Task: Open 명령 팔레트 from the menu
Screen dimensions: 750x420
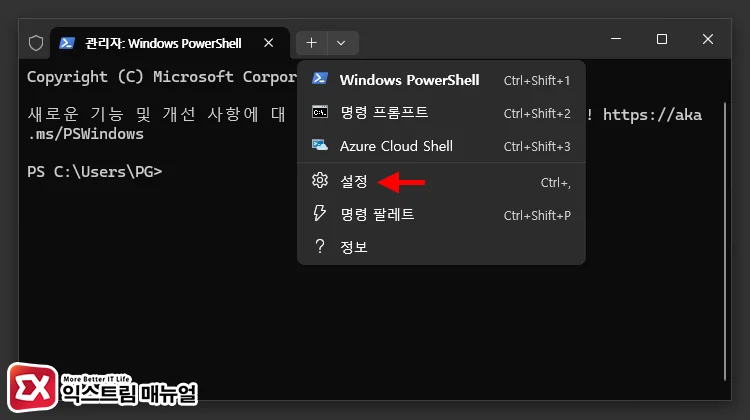Action: coord(377,214)
